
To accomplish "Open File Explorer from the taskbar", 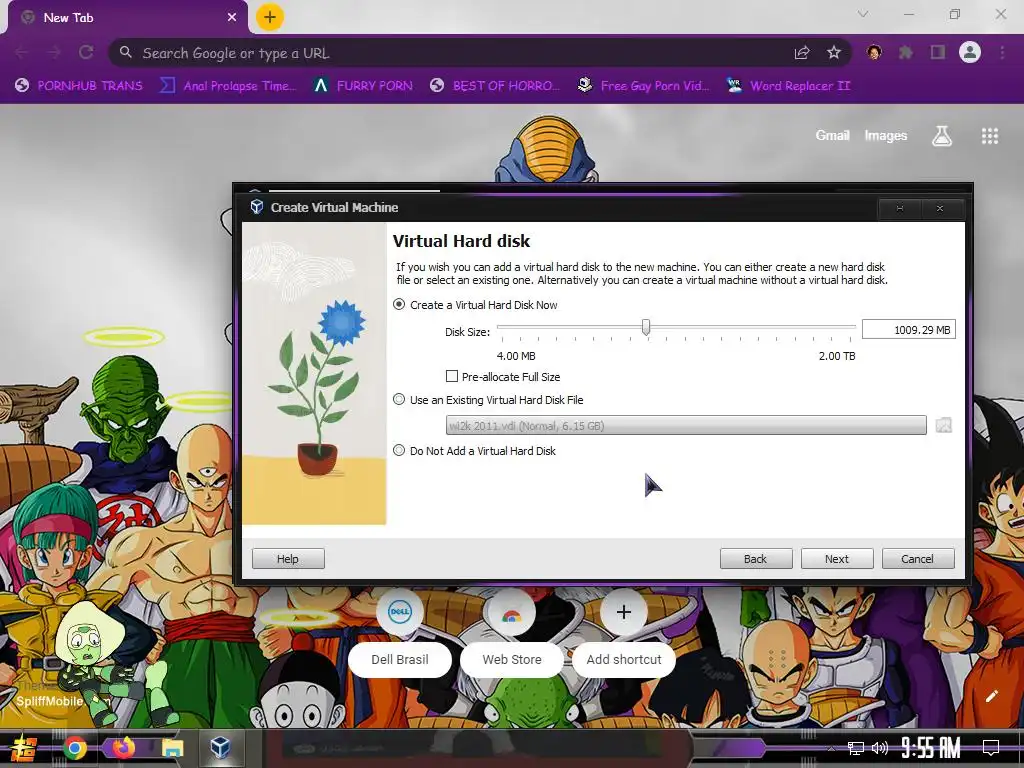I will click(172, 748).
